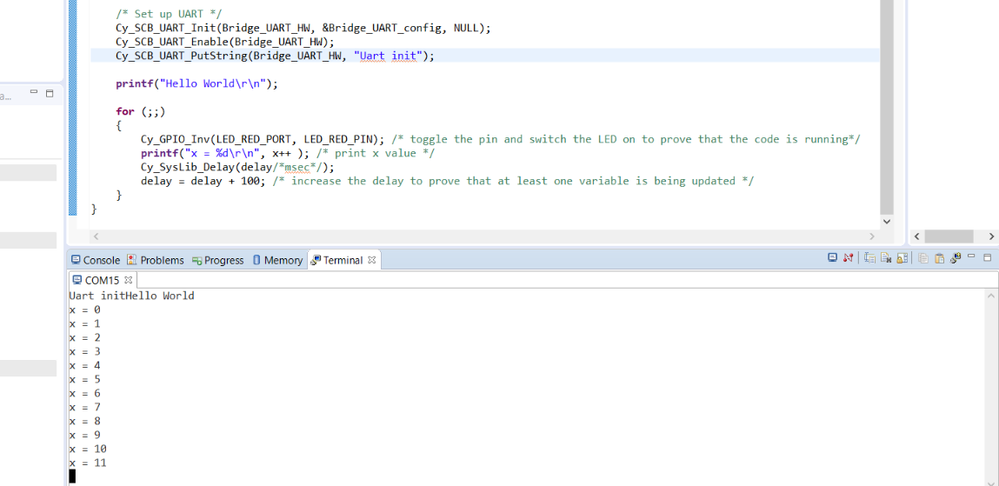This screenshot has width=999, height=486.
Task: Click the terminal cursor block
Action: pyautogui.click(x=73, y=476)
